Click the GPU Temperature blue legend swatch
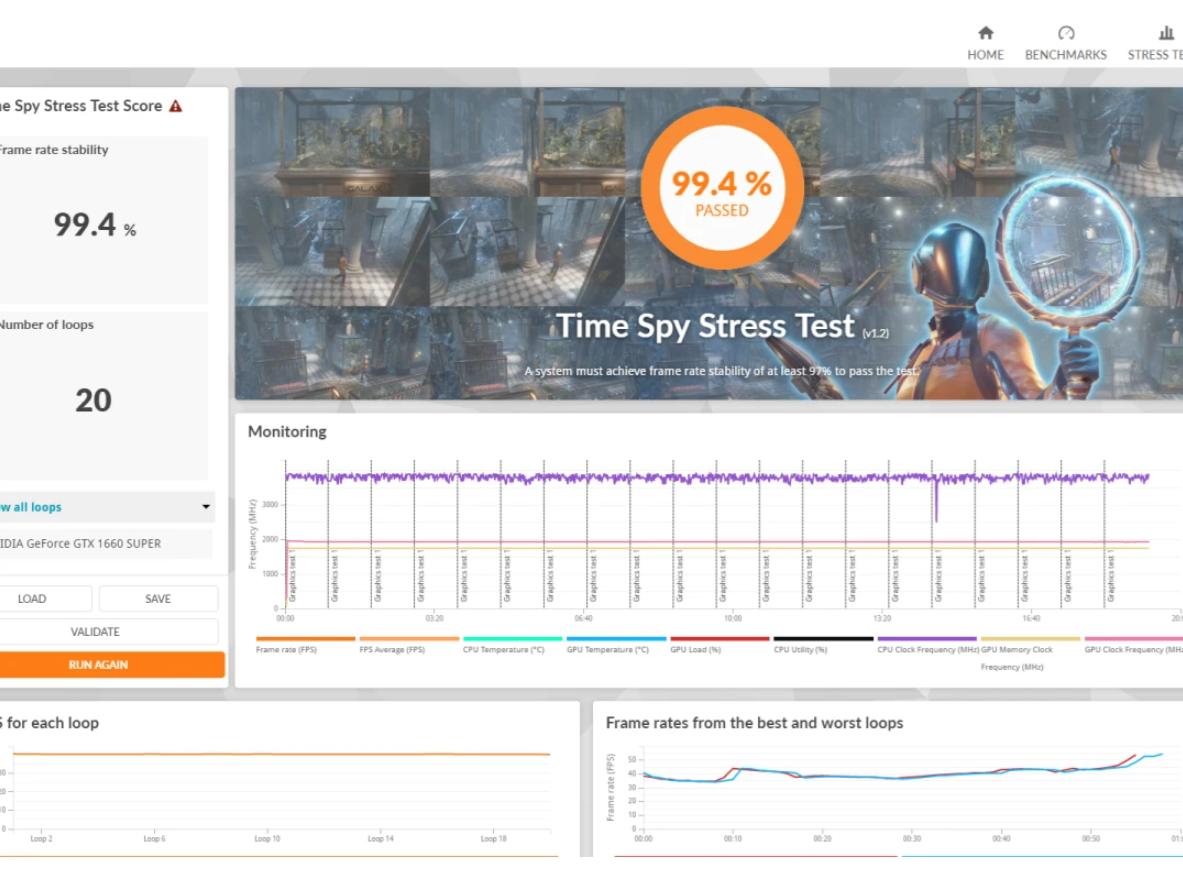The image size is (1183, 887). [x=616, y=639]
